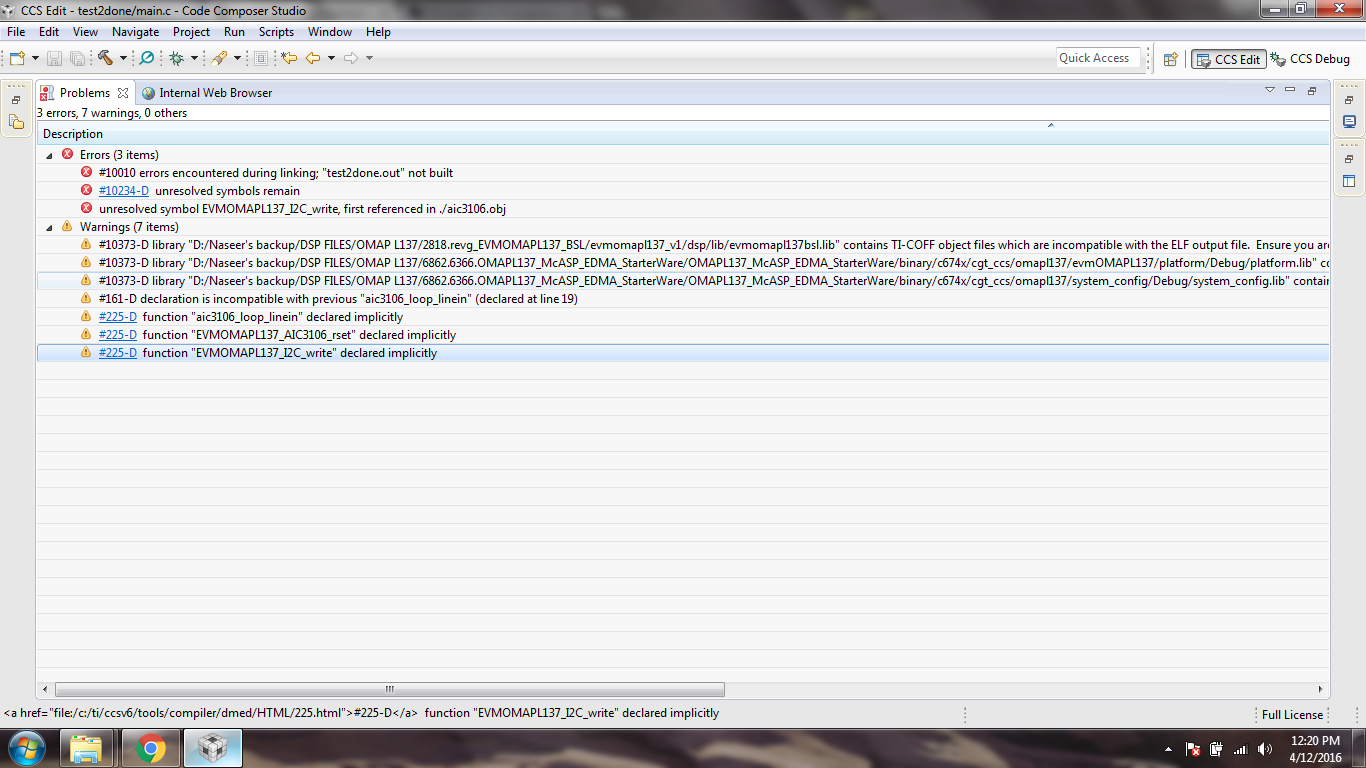Select the Problems tab
Viewport: 1366px width, 768px height.
click(85, 93)
